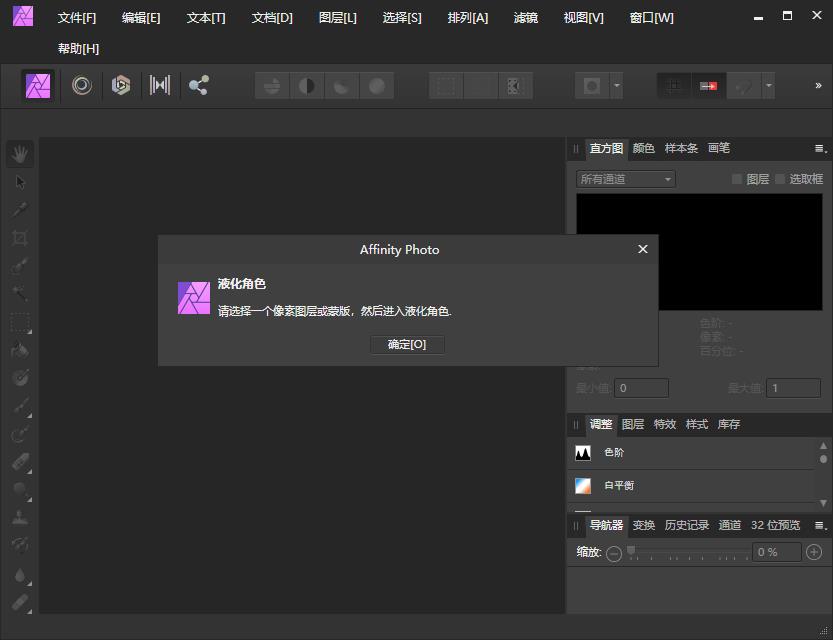Select the Color Picker tool
The image size is (833, 640).
pyautogui.click(x=20, y=209)
